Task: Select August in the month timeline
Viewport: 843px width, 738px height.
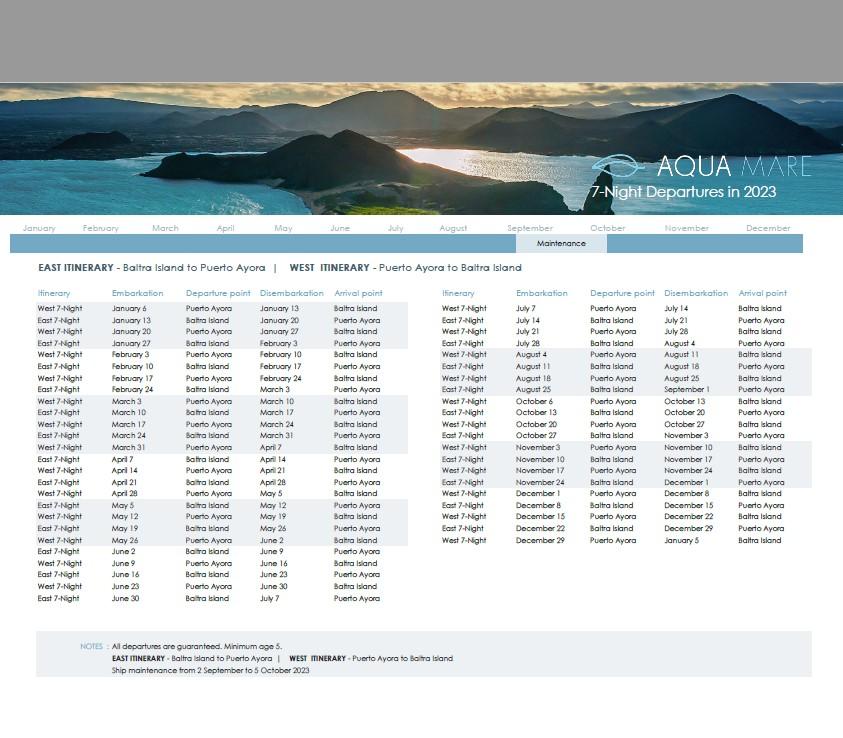Action: point(453,228)
